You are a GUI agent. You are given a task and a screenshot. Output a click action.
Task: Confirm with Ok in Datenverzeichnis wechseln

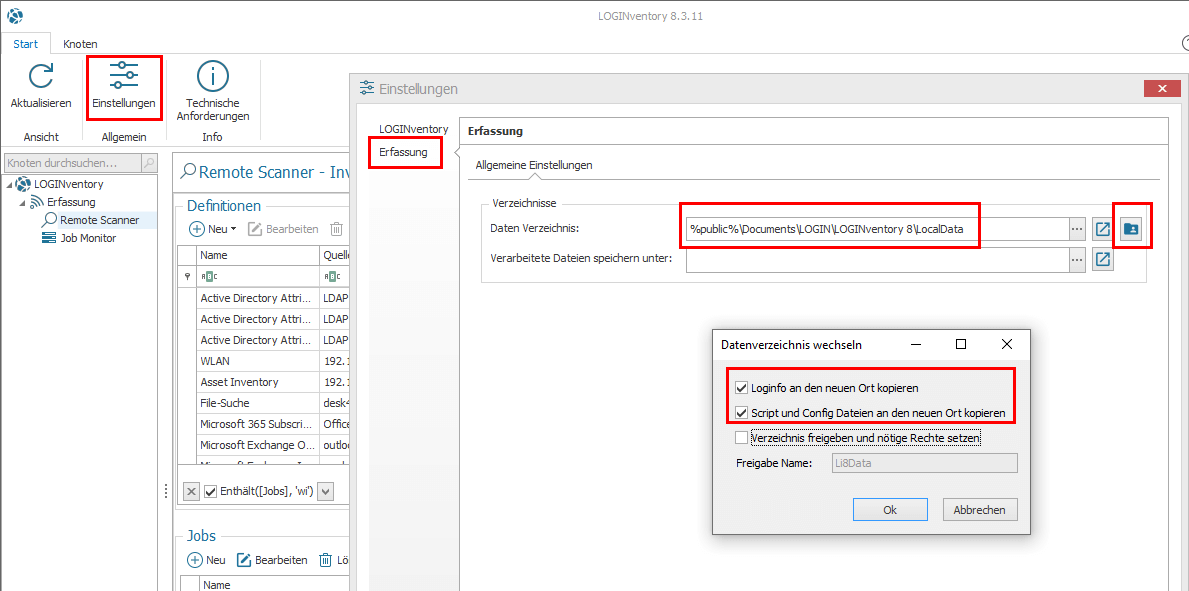[890, 510]
